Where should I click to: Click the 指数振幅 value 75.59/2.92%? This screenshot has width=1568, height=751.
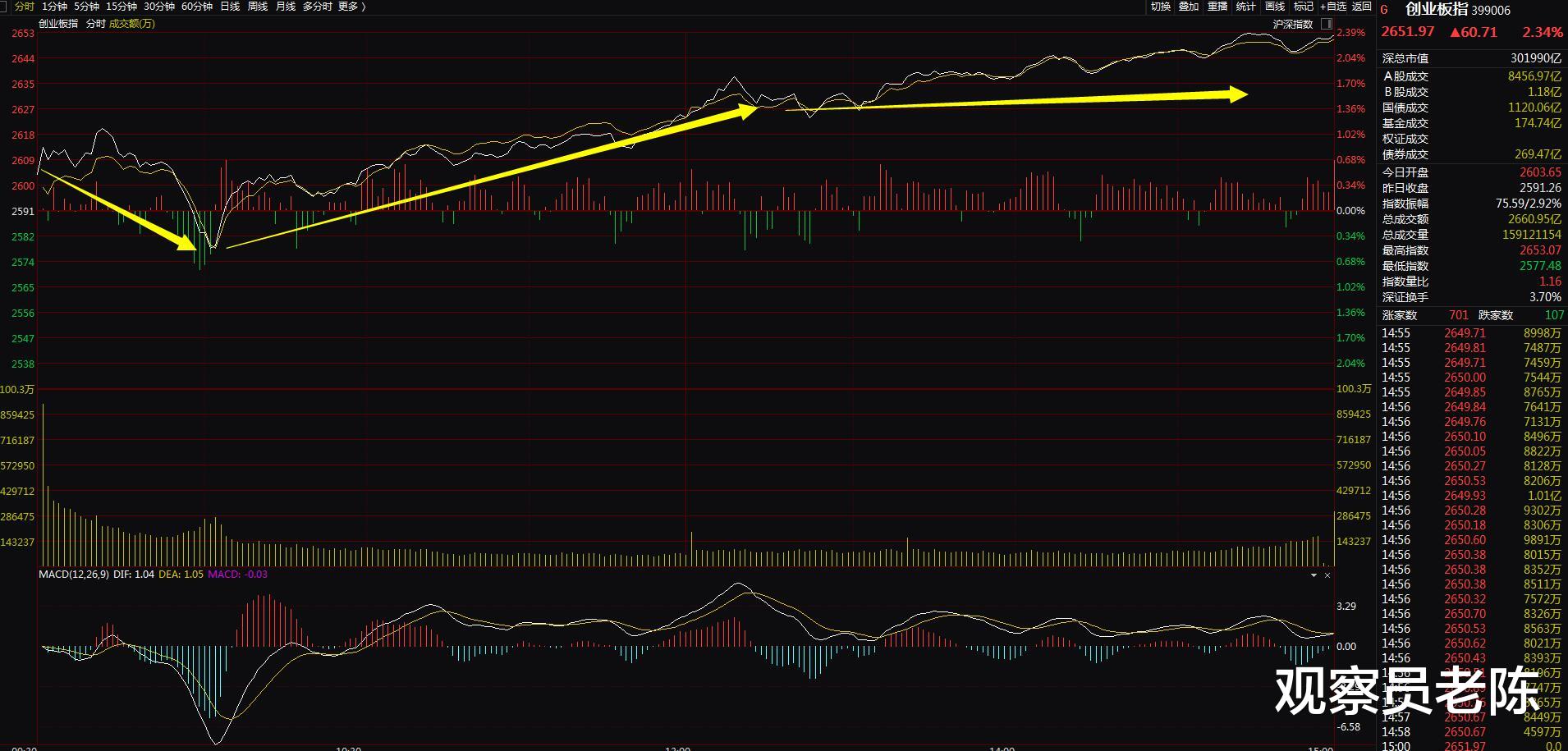(1529, 204)
